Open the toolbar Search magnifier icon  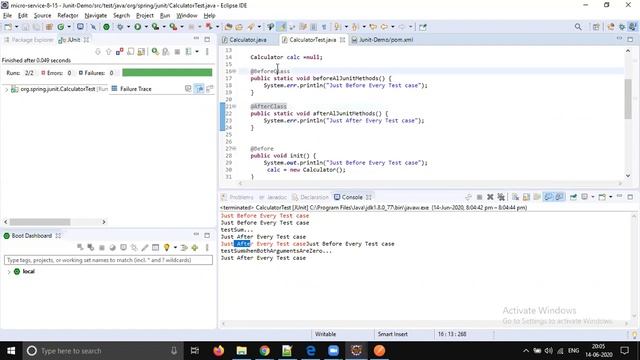coord(578,27)
